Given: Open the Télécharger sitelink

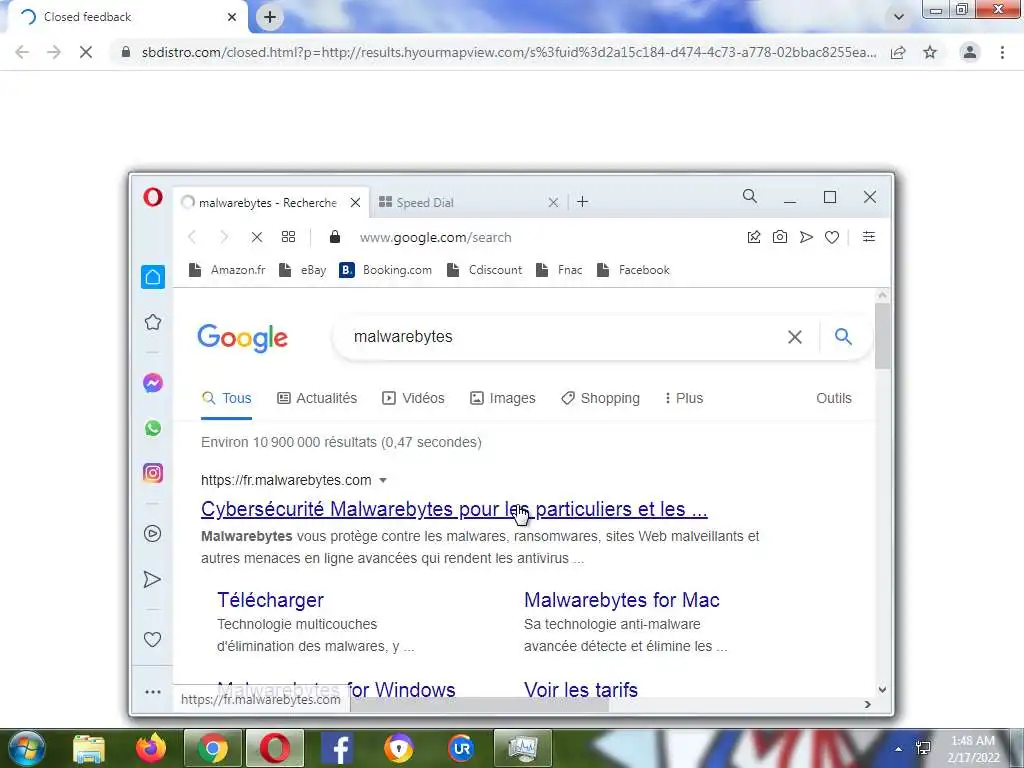Looking at the screenshot, I should pos(270,600).
